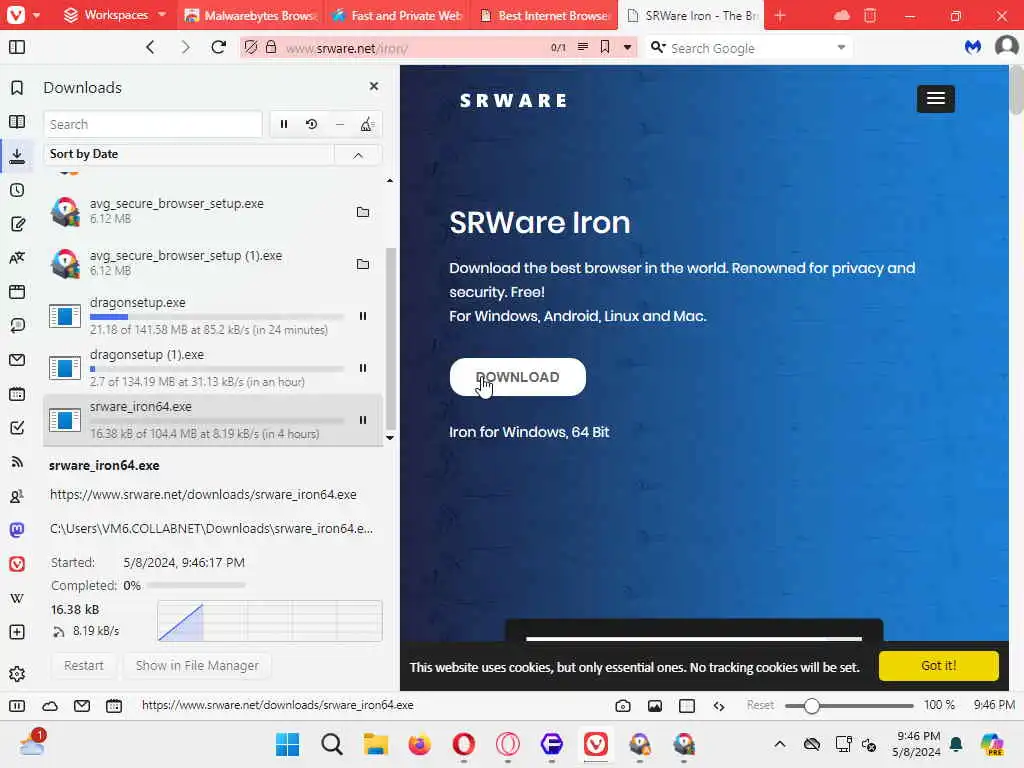Open the Bookmarks panel in the sidebar
The image size is (1024, 768).
click(x=18, y=88)
